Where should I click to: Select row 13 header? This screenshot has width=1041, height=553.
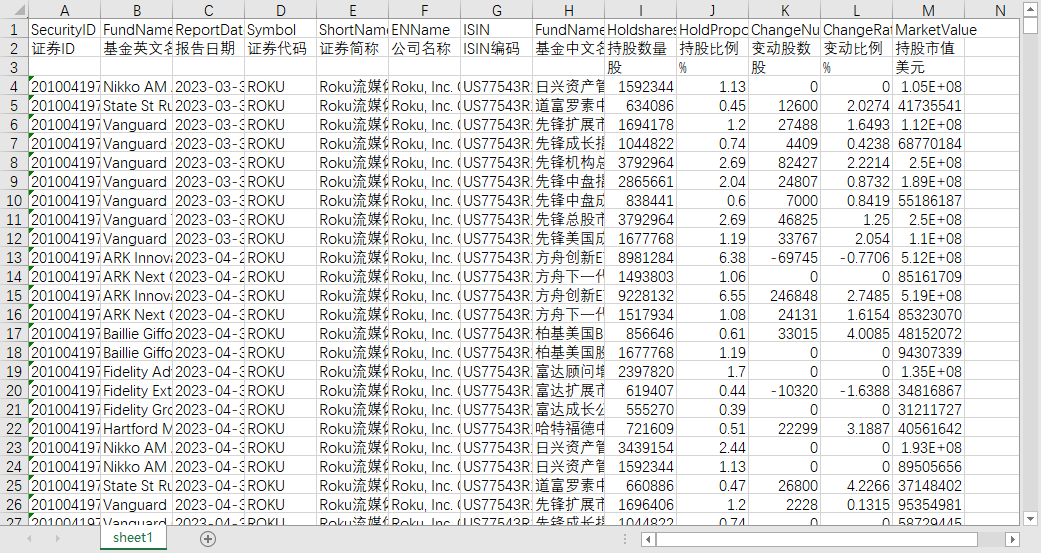pyautogui.click(x=14, y=258)
